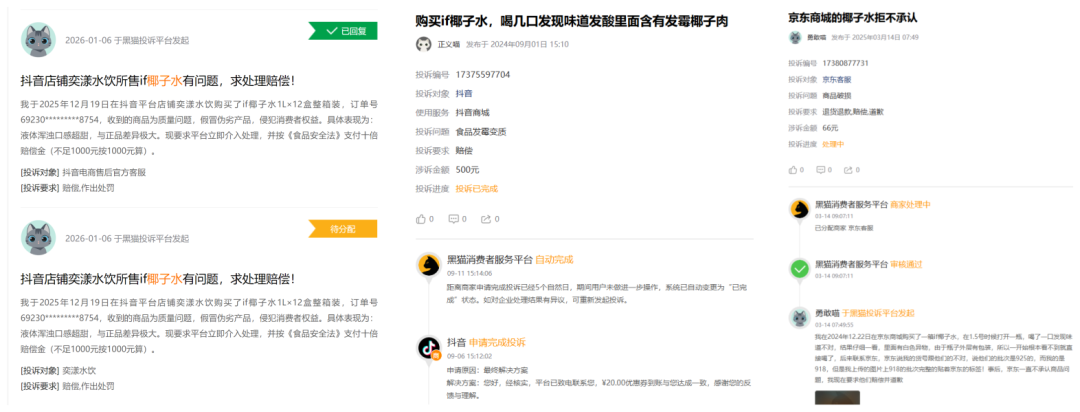Open the second 抖音店铺奕漾水饮 complaint title with 待分配
The height and width of the screenshot is (412, 1080).
coord(158,279)
